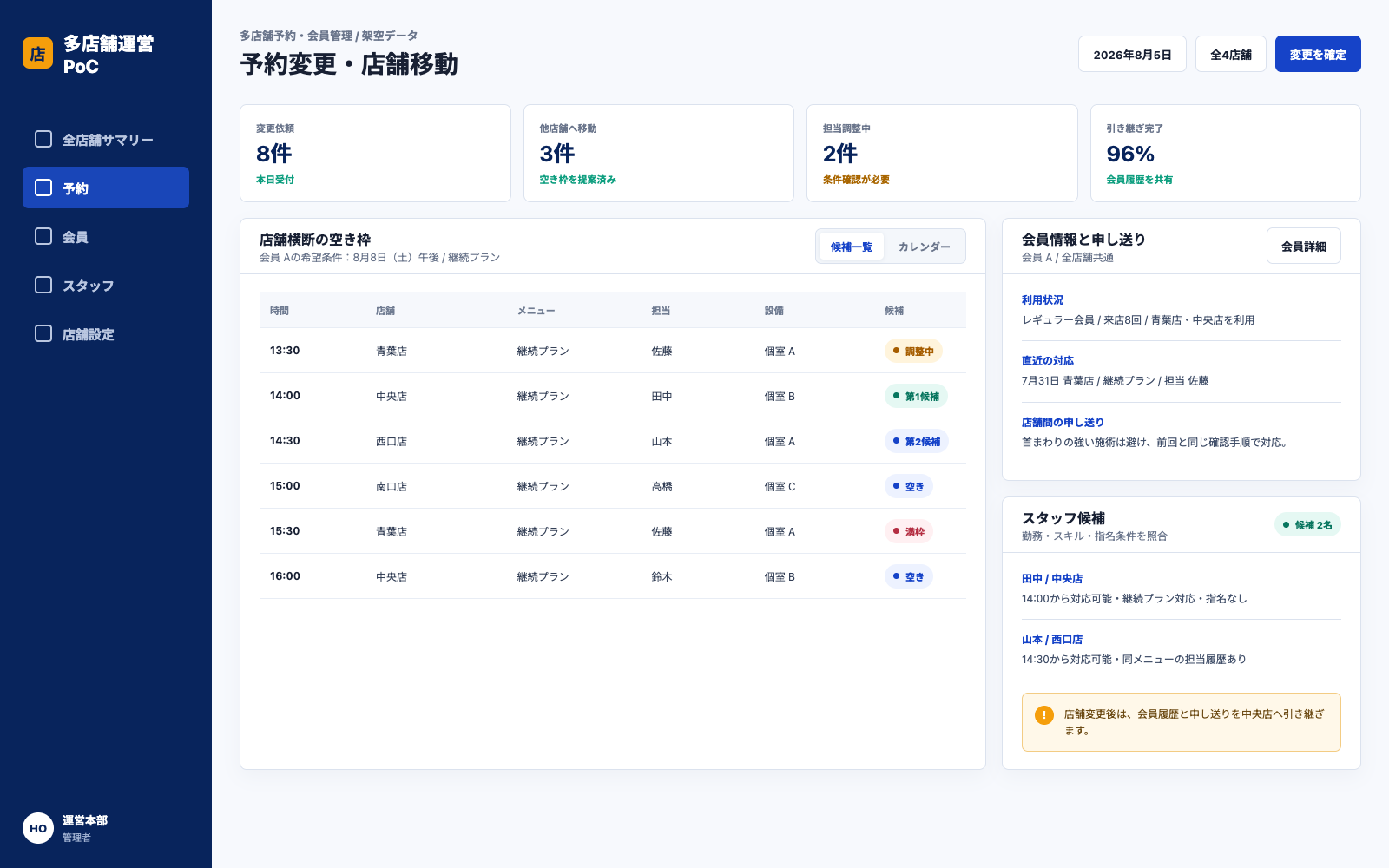The height and width of the screenshot is (868, 1389).
Task: Open the 店舗間の申し送り section link
Action: point(1063,422)
